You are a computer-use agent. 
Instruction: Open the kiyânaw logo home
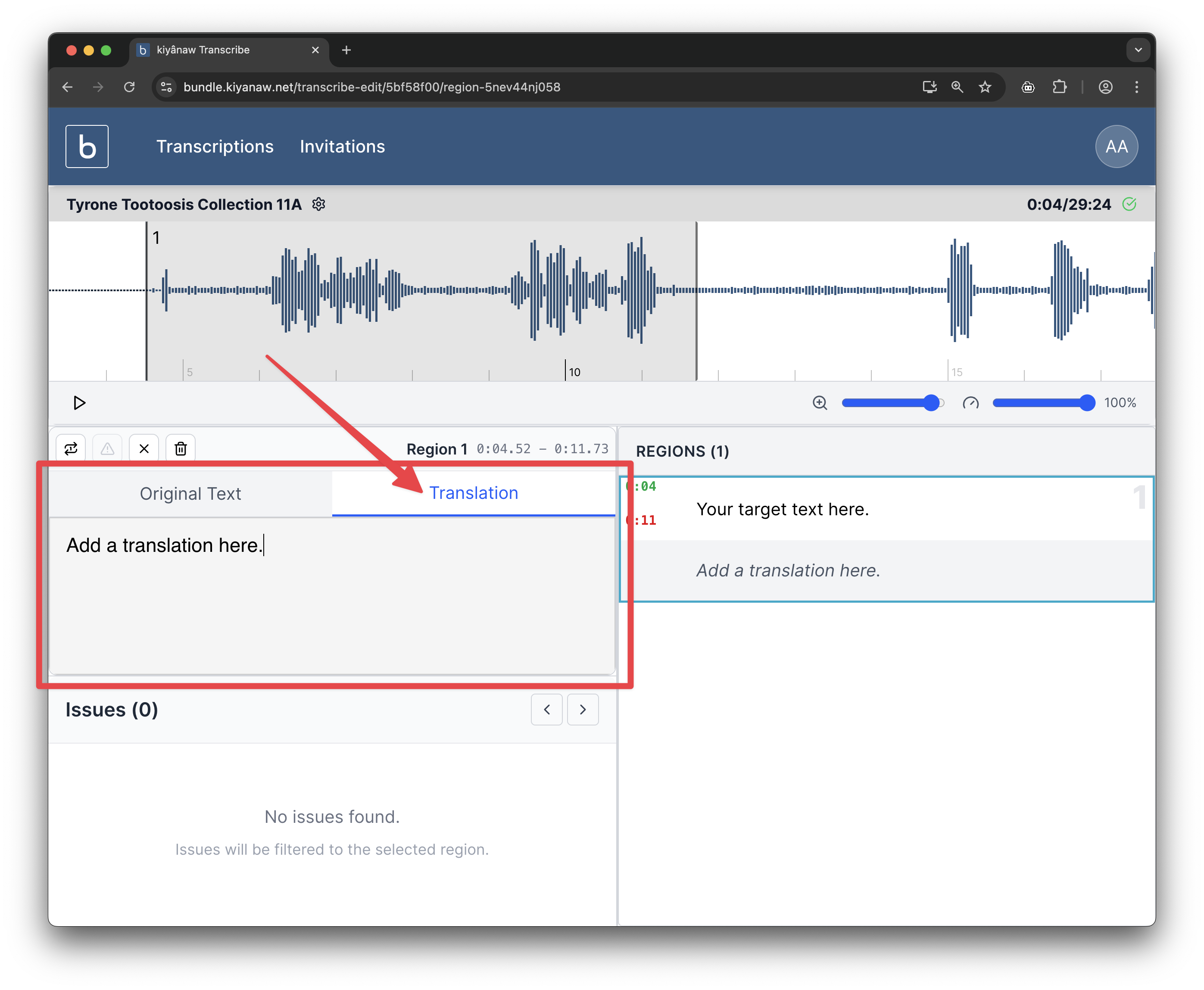[x=87, y=146]
